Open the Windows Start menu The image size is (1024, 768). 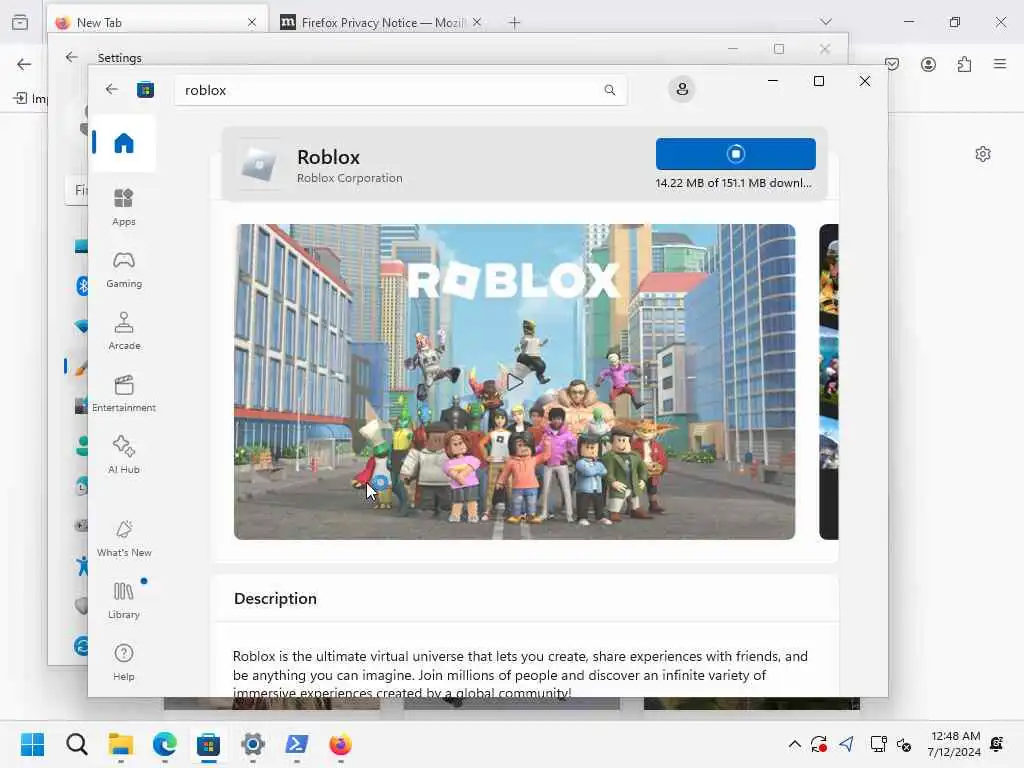click(33, 744)
